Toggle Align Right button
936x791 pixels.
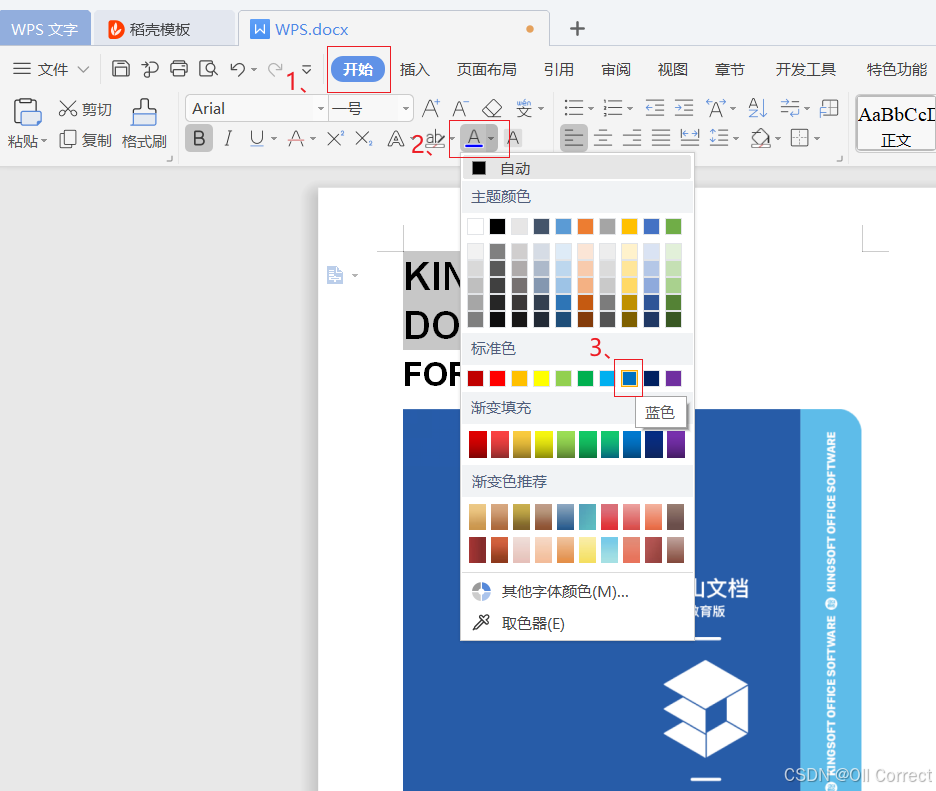point(632,138)
